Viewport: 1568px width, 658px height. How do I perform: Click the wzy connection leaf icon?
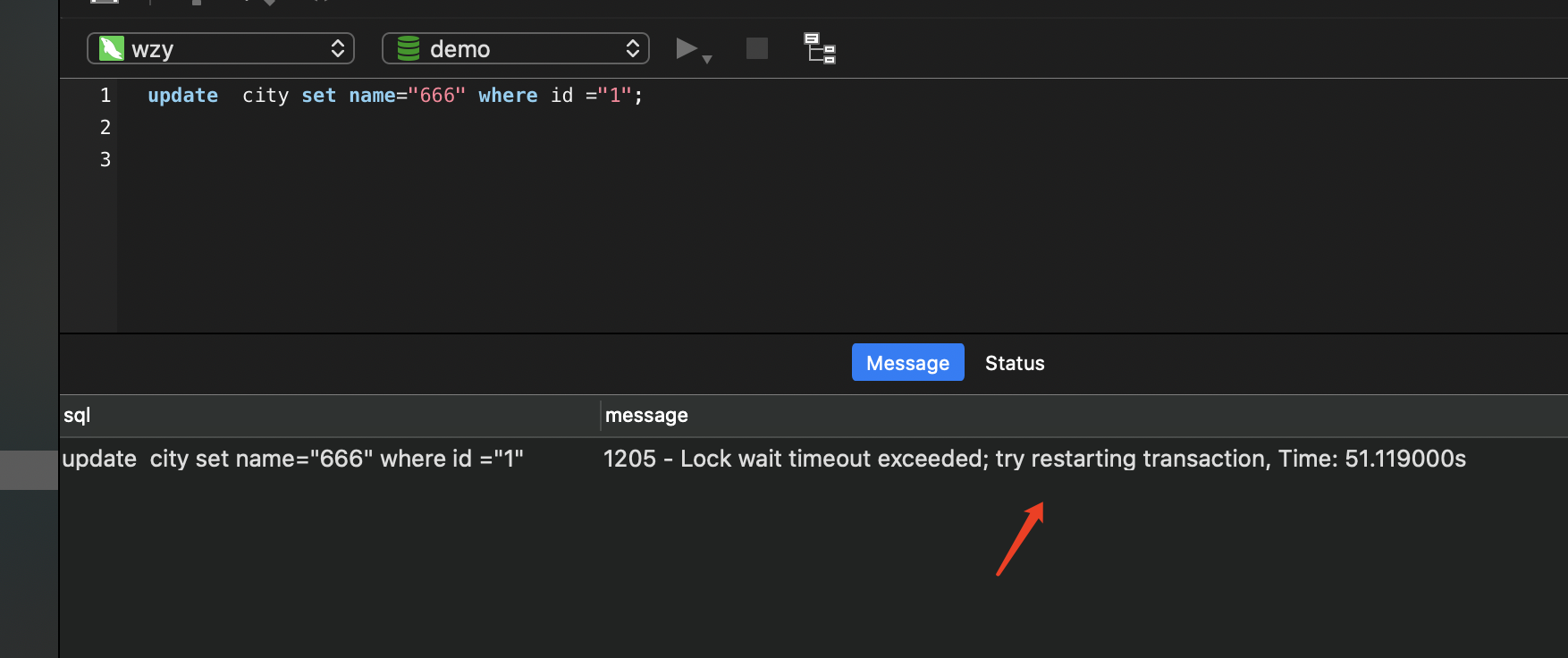[x=112, y=48]
